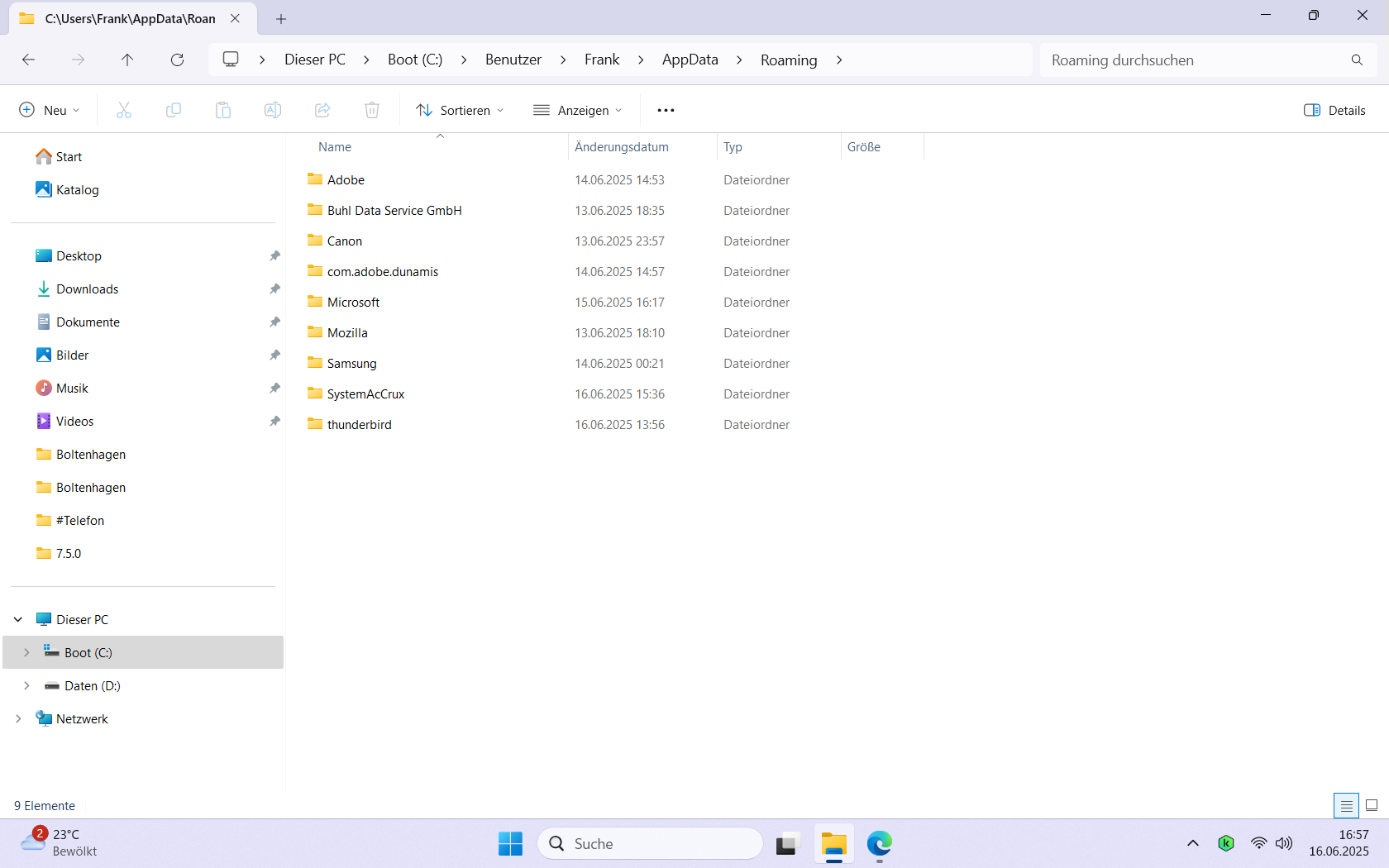Open the Anzeigen view dropdown

578,110
